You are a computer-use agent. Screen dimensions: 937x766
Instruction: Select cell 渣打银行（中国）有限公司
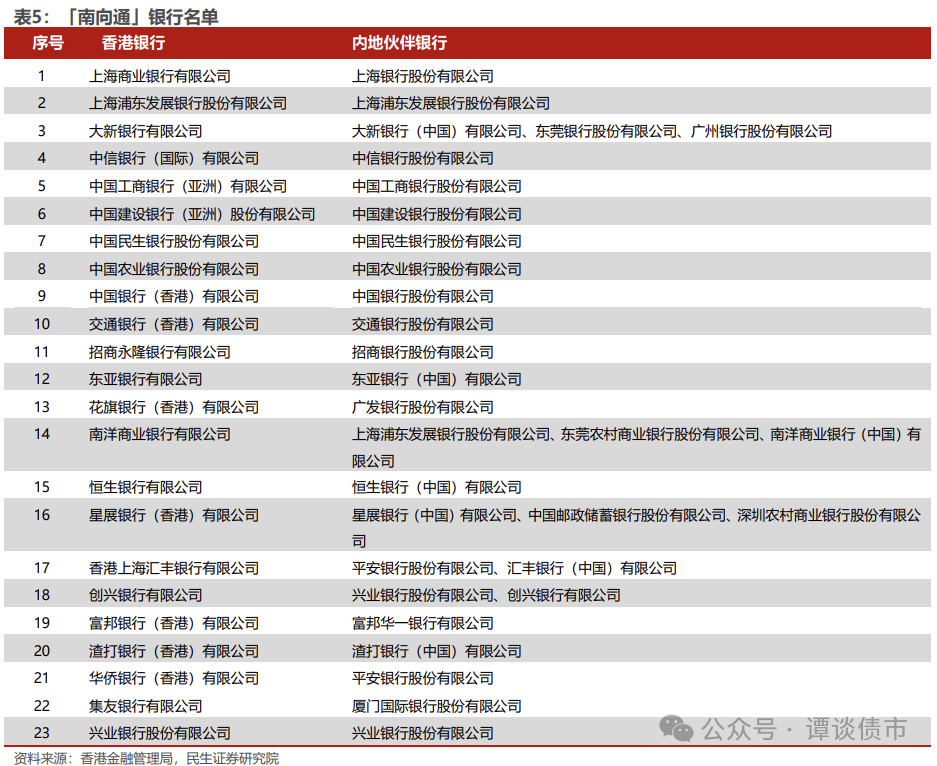click(437, 651)
